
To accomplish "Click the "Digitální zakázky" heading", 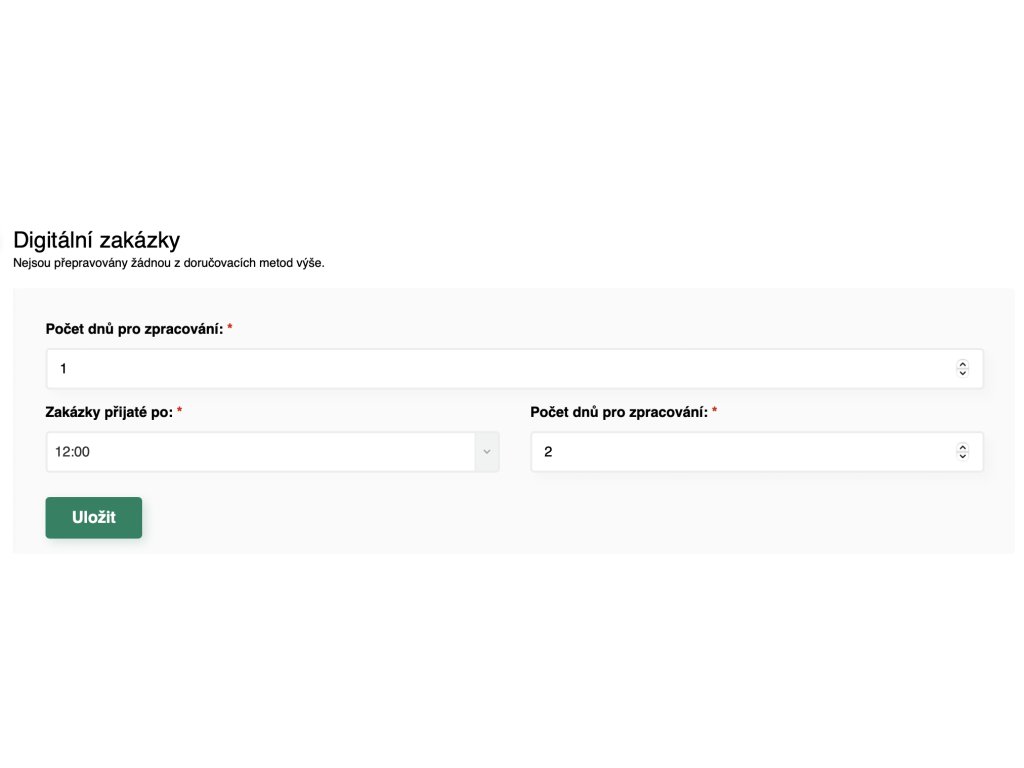I will click(97, 240).
